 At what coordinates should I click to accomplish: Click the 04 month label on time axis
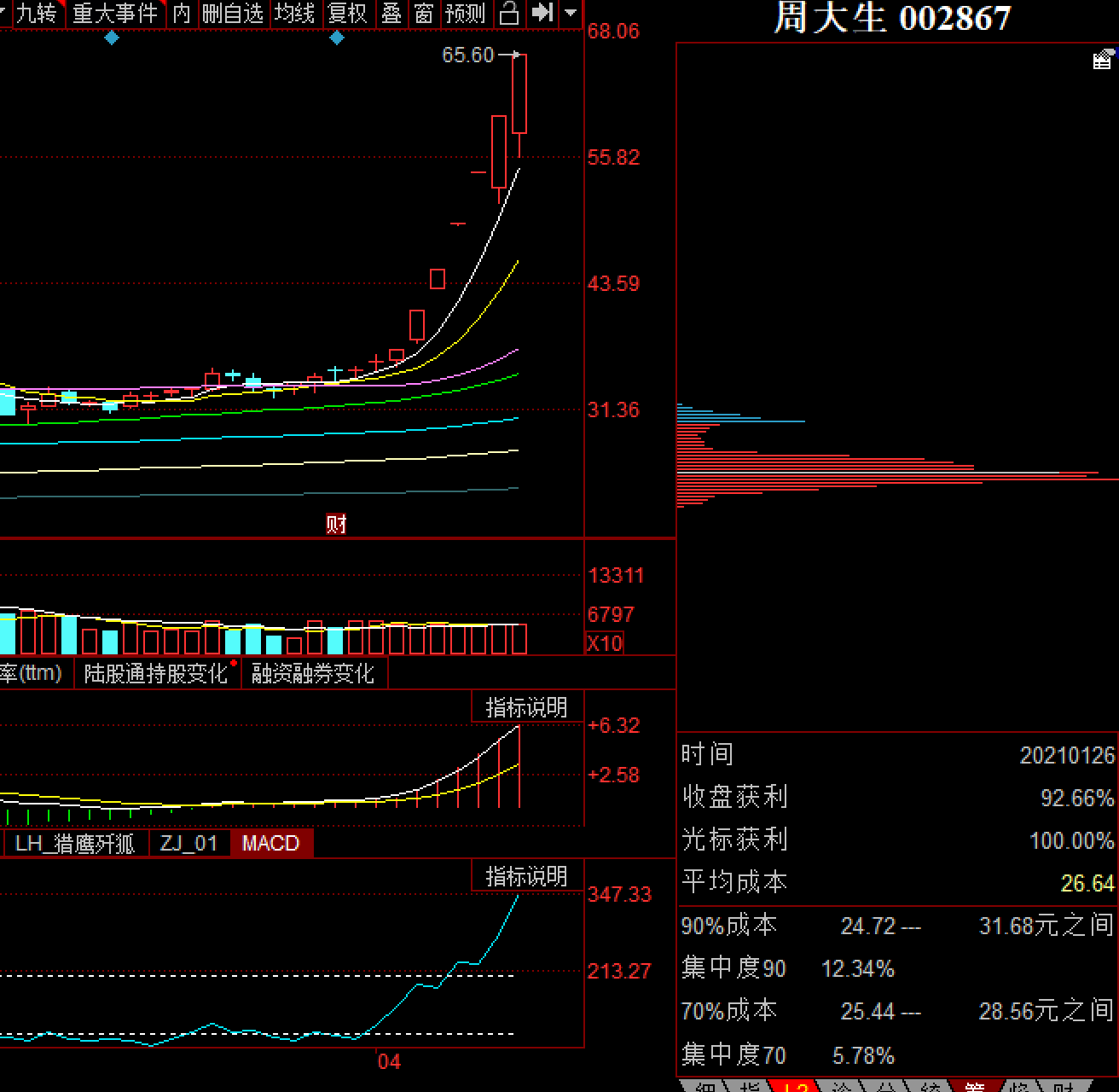pyautogui.click(x=389, y=1061)
